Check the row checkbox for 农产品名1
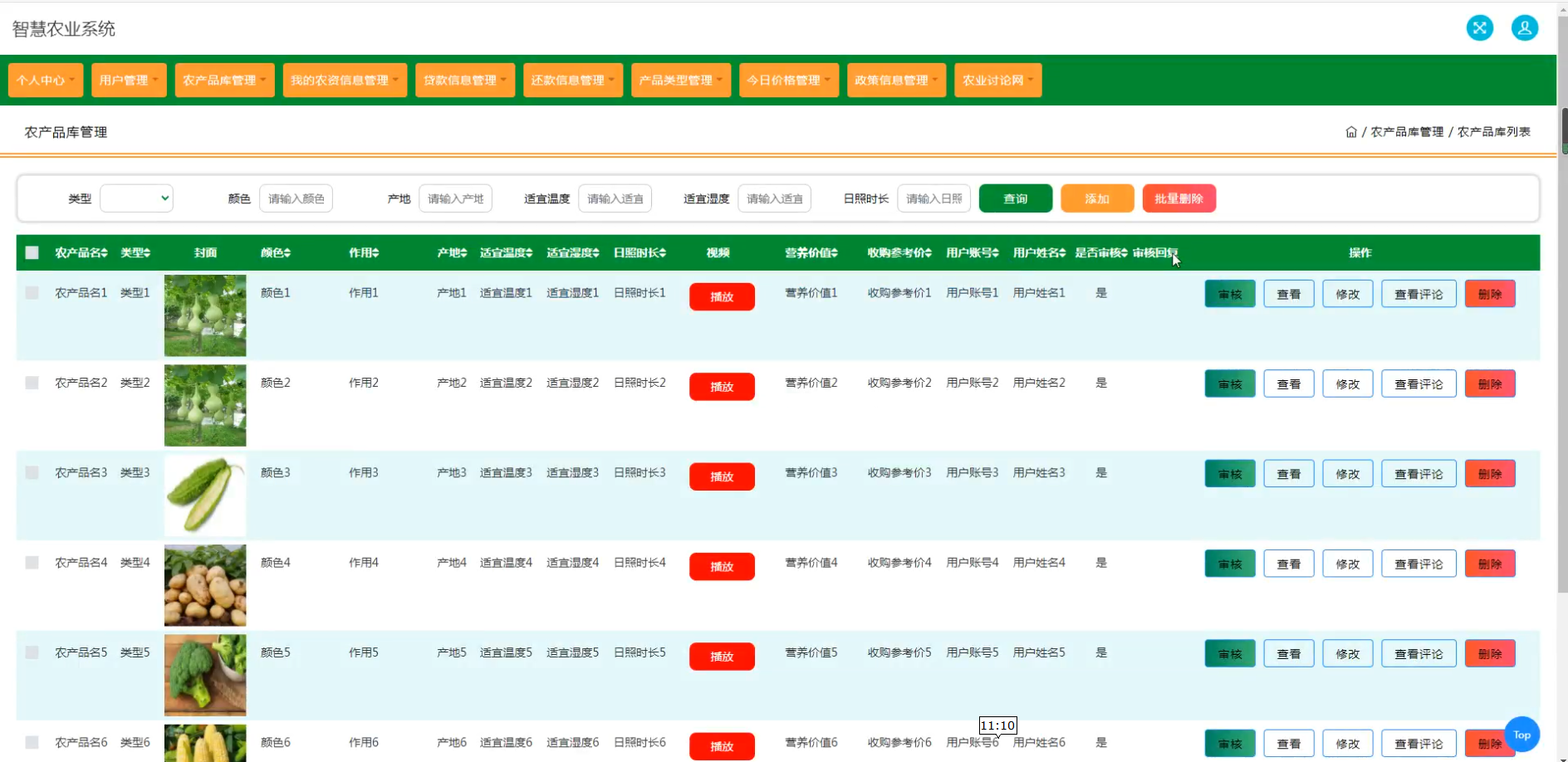Image resolution: width=1568 pixels, height=762 pixels. pos(32,293)
